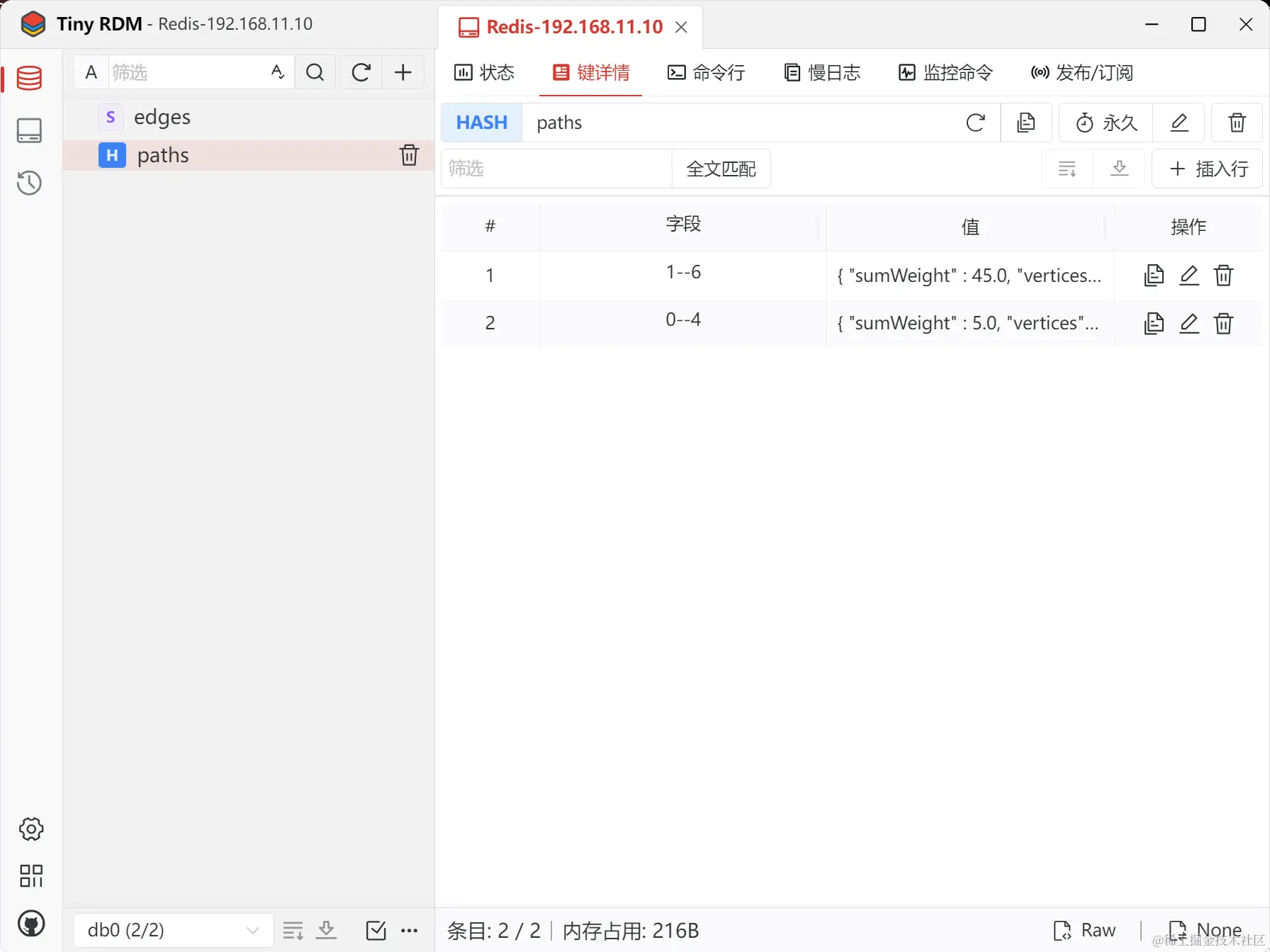
Task: Copy value of field 0--4
Action: click(x=1154, y=323)
